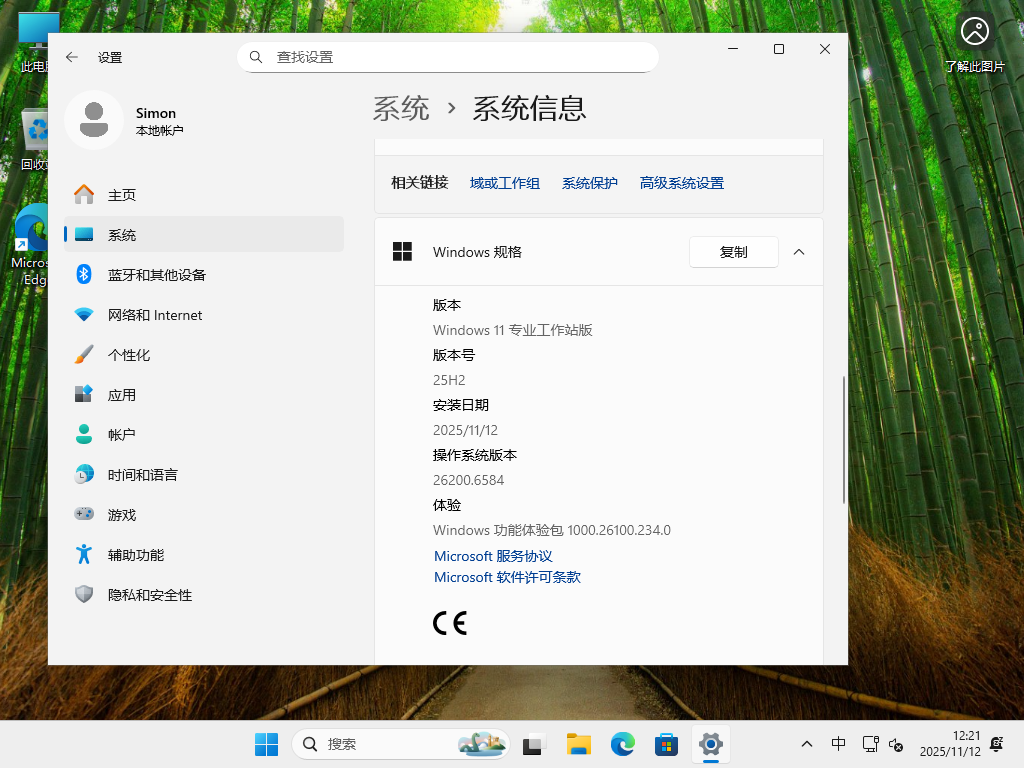Click the 复制 button for Windows 规格
The height and width of the screenshot is (768, 1024).
tap(733, 252)
